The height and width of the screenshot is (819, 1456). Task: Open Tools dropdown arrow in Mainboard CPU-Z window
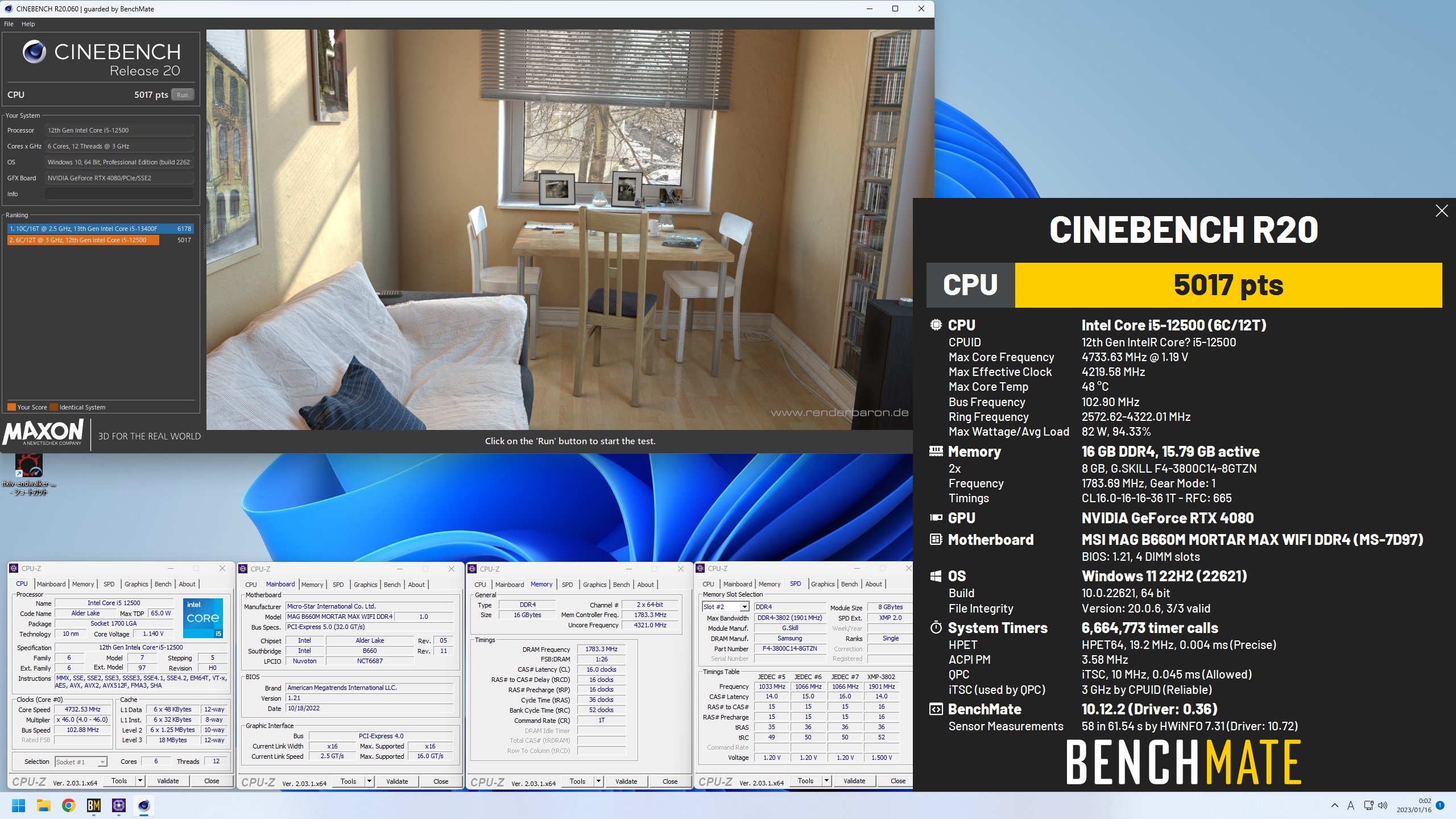[369, 781]
